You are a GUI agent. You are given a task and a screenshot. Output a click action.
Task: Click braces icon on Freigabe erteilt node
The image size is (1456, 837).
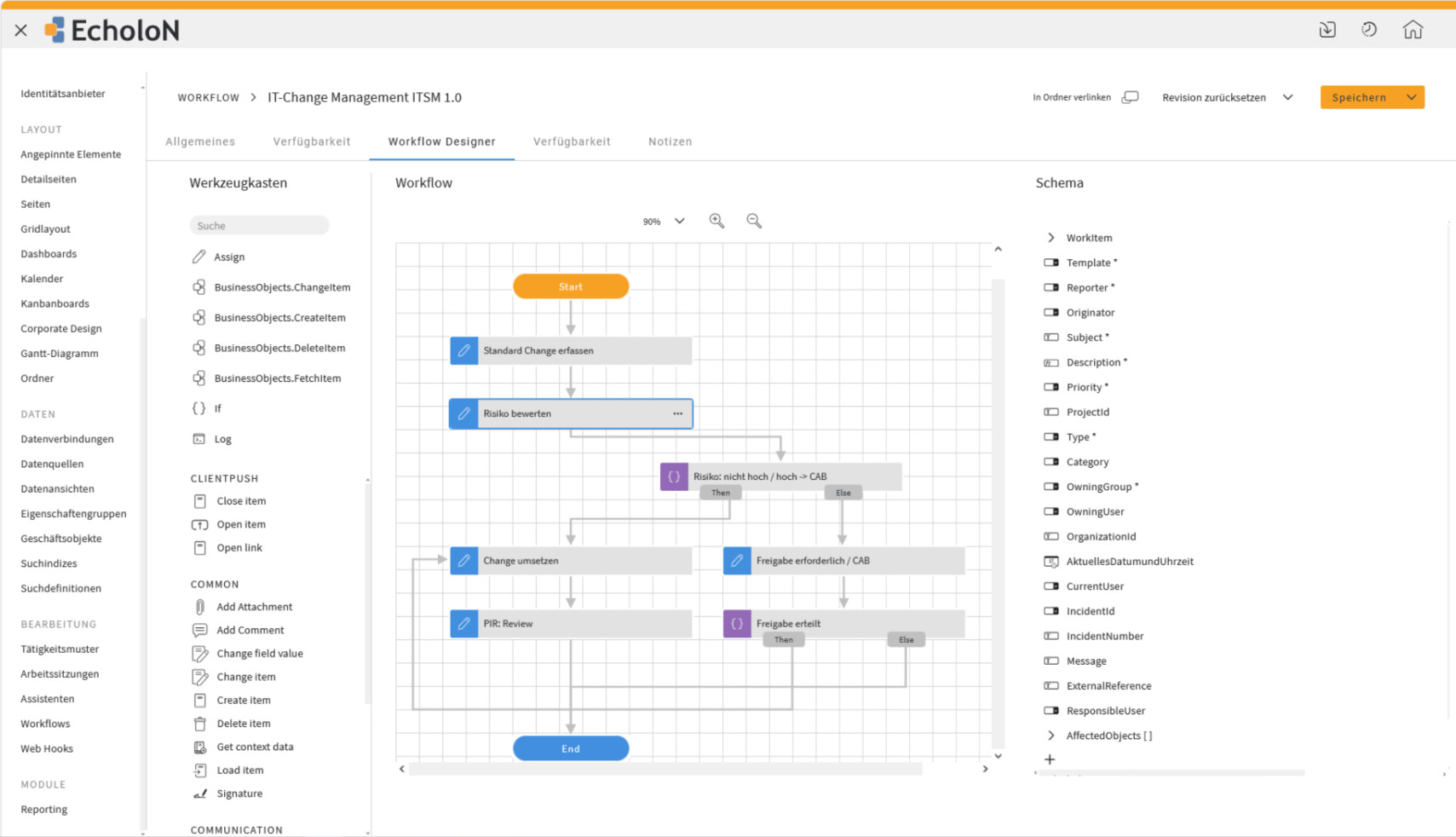tap(737, 623)
